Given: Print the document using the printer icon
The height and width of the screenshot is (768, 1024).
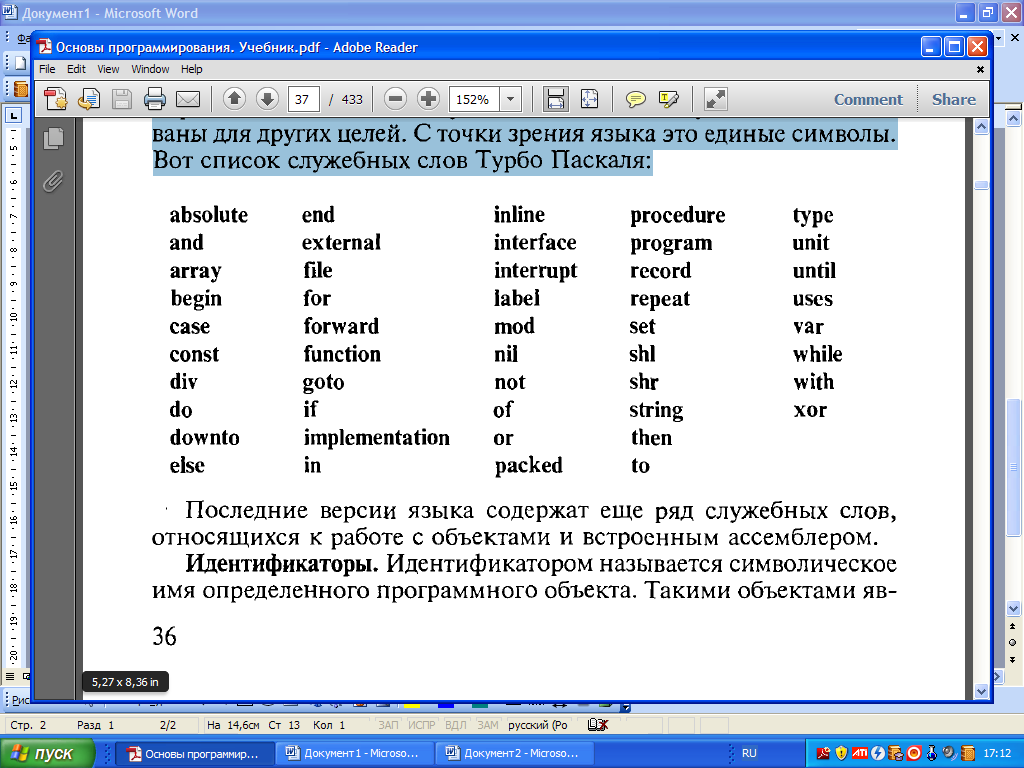Looking at the screenshot, I should pos(155,99).
